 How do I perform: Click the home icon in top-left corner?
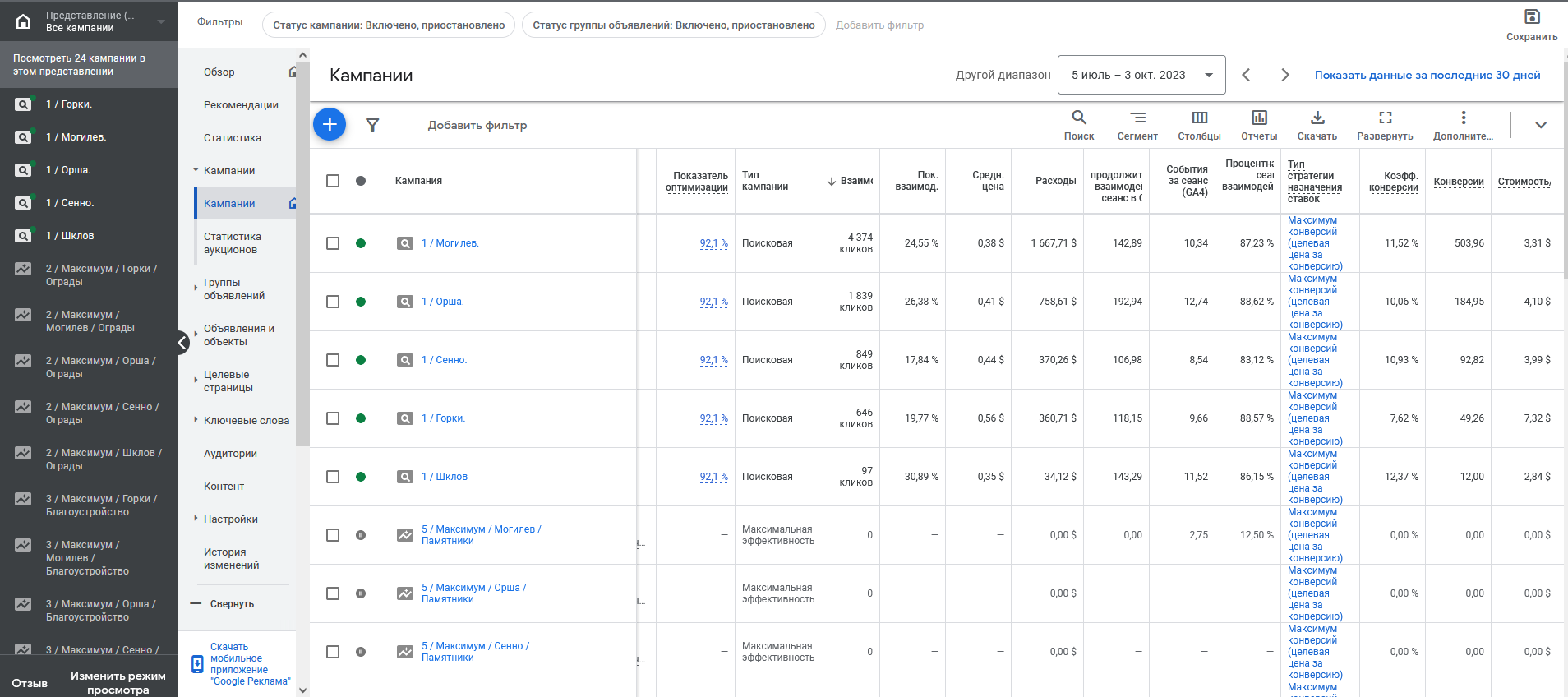click(24, 21)
